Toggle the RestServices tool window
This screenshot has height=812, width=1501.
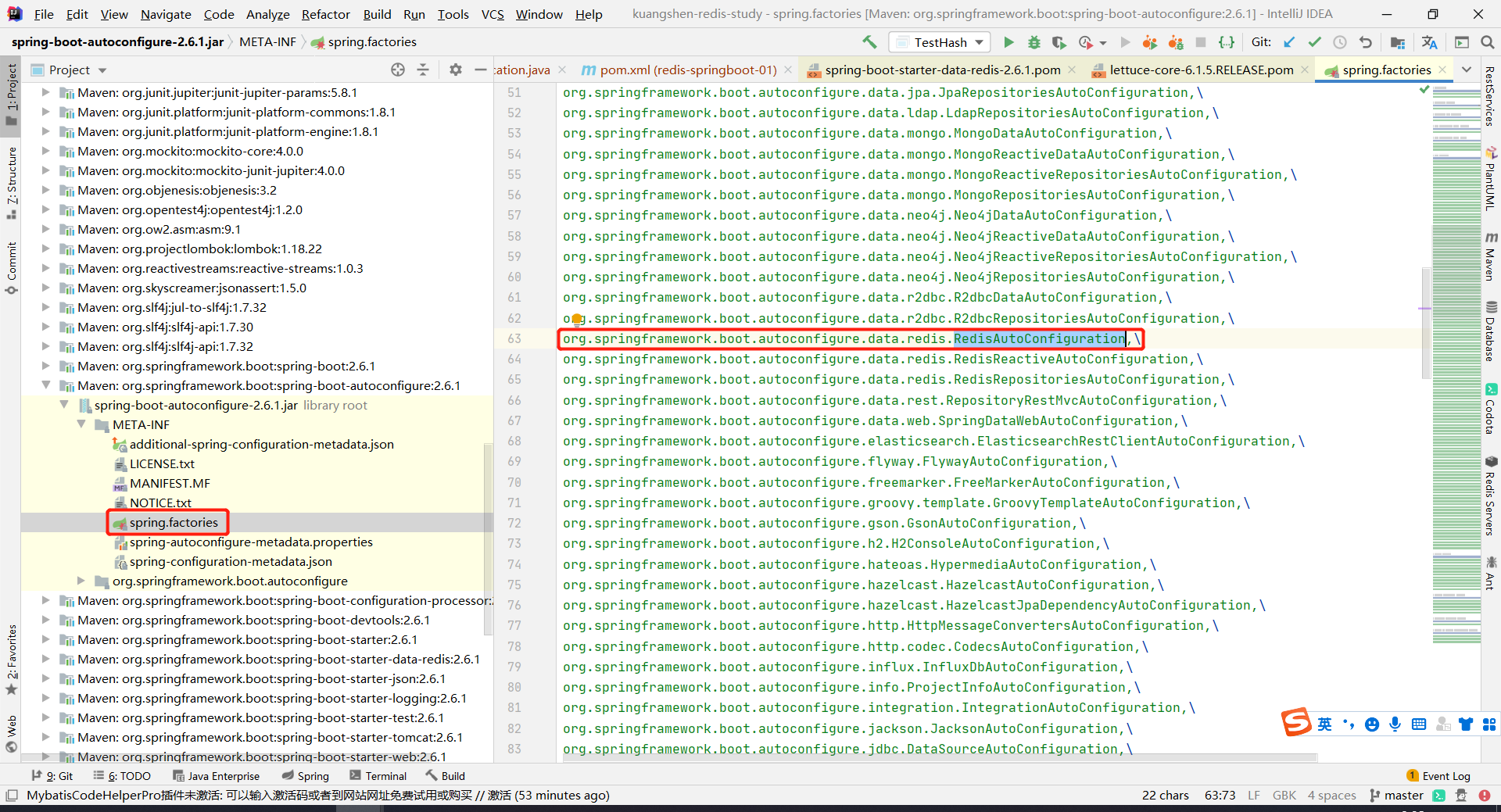1491,95
